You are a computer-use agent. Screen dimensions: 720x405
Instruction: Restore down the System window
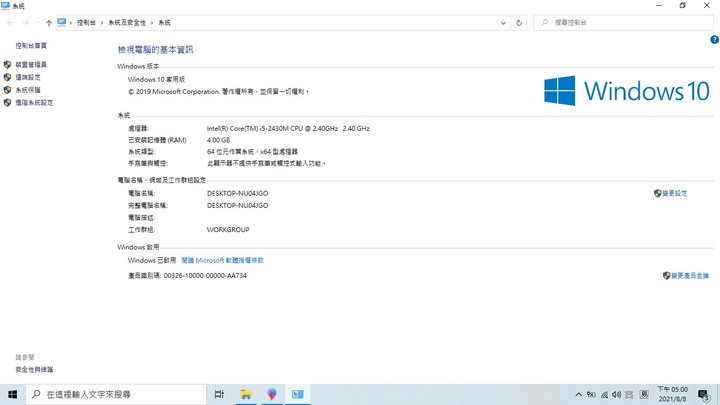point(682,6)
